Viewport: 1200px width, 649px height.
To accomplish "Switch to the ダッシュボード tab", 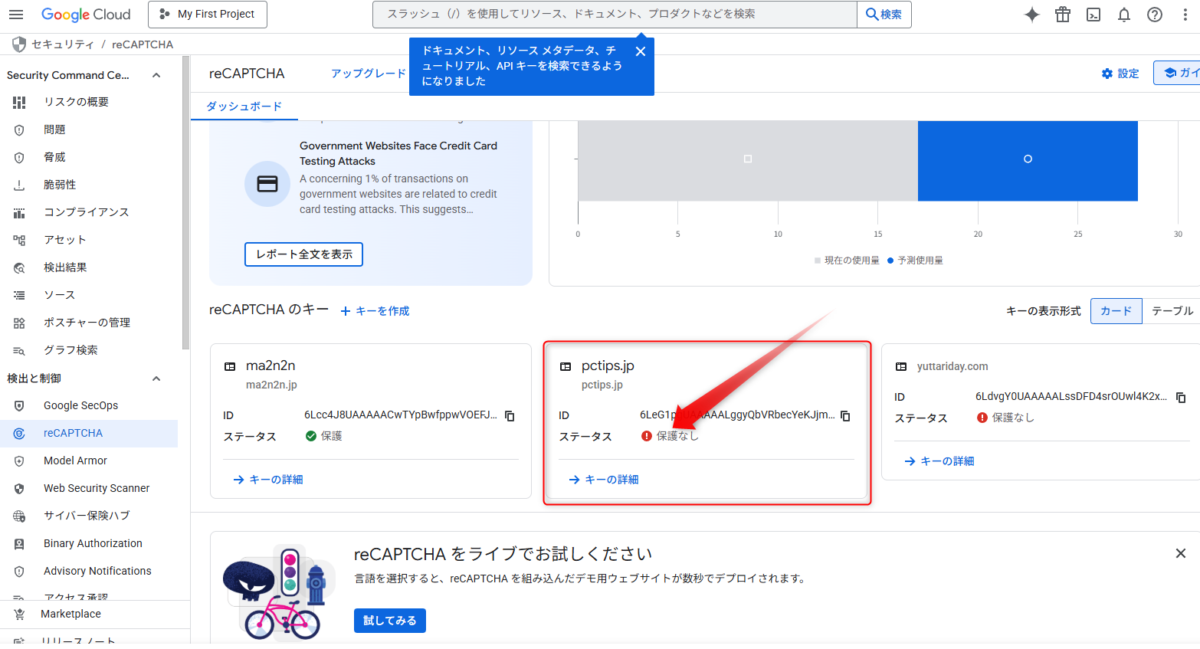I will 244,105.
